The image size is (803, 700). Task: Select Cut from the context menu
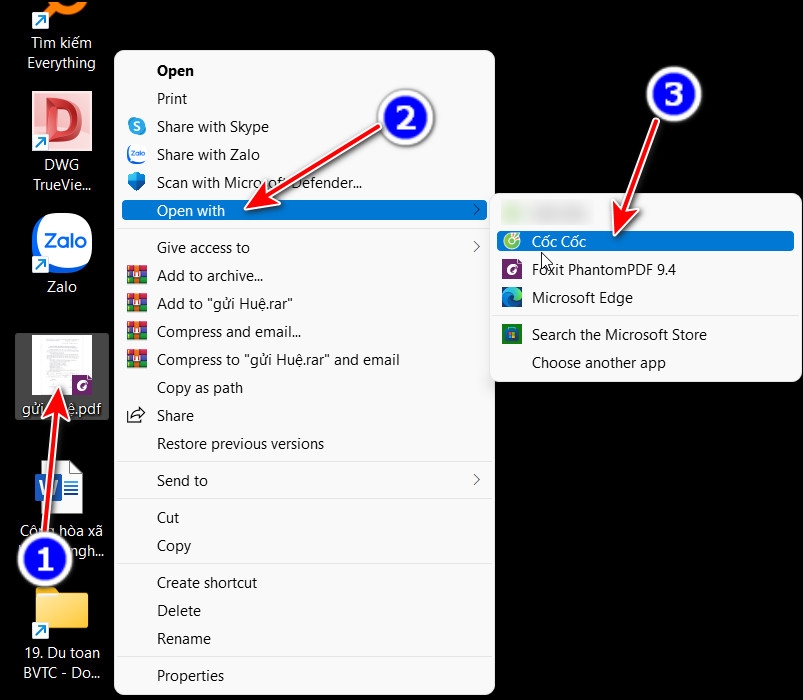point(304,518)
